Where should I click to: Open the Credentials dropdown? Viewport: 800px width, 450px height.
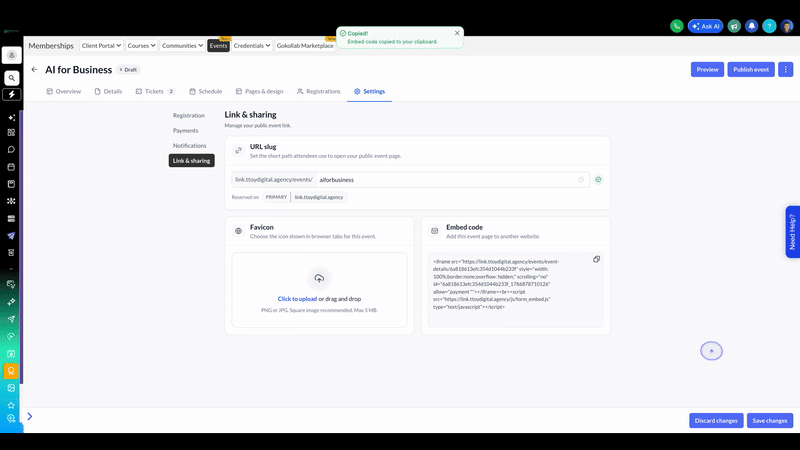(x=252, y=45)
